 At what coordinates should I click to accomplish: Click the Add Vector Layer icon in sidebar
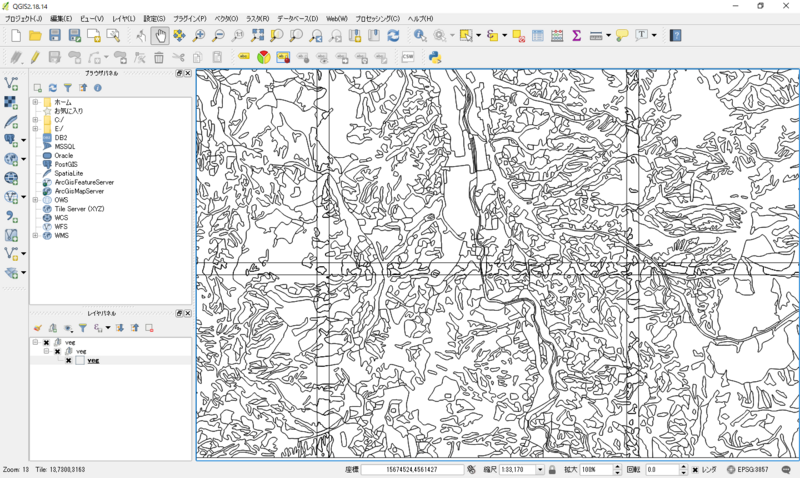[x=11, y=84]
